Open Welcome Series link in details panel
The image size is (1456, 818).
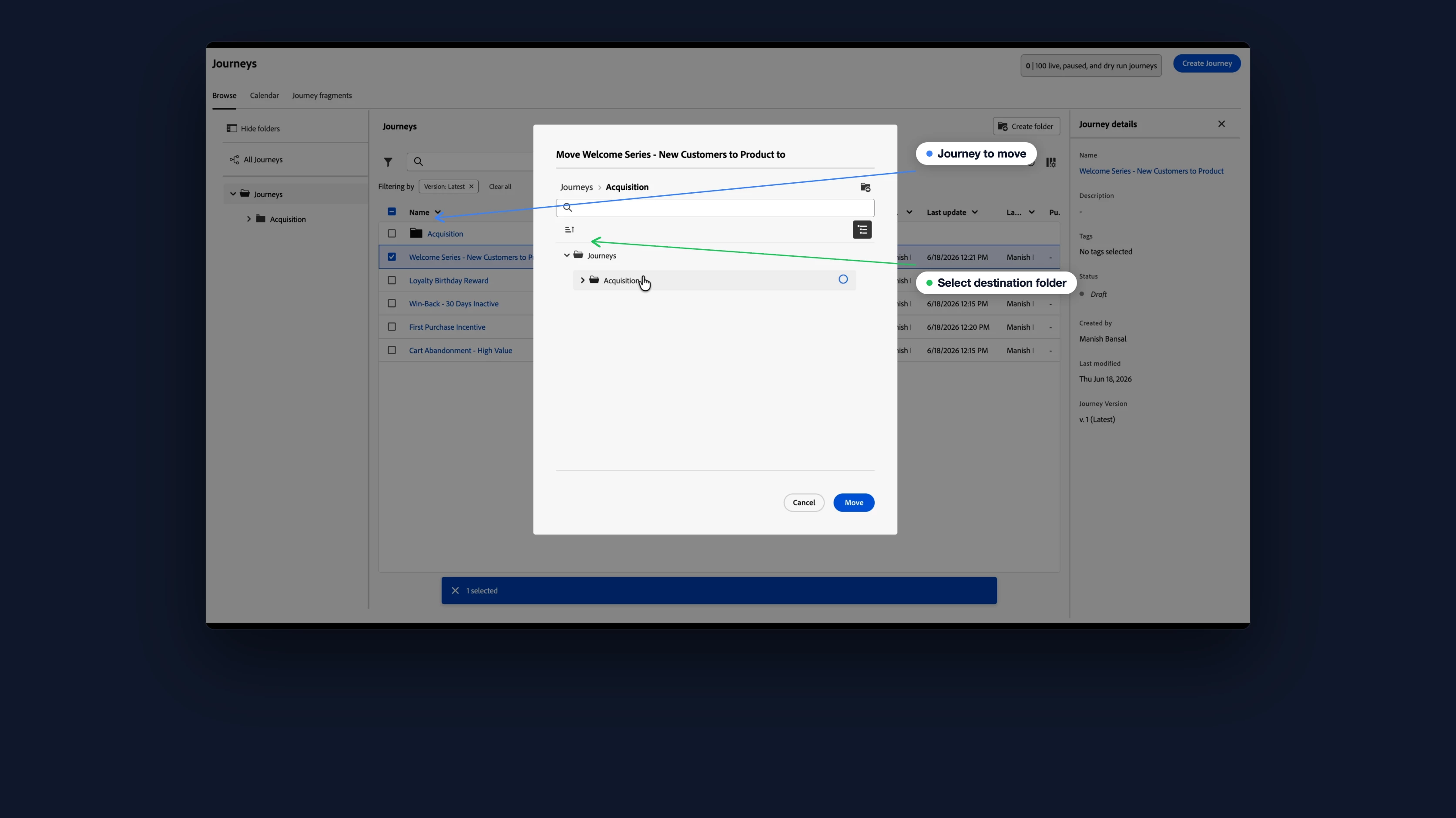point(1151,171)
